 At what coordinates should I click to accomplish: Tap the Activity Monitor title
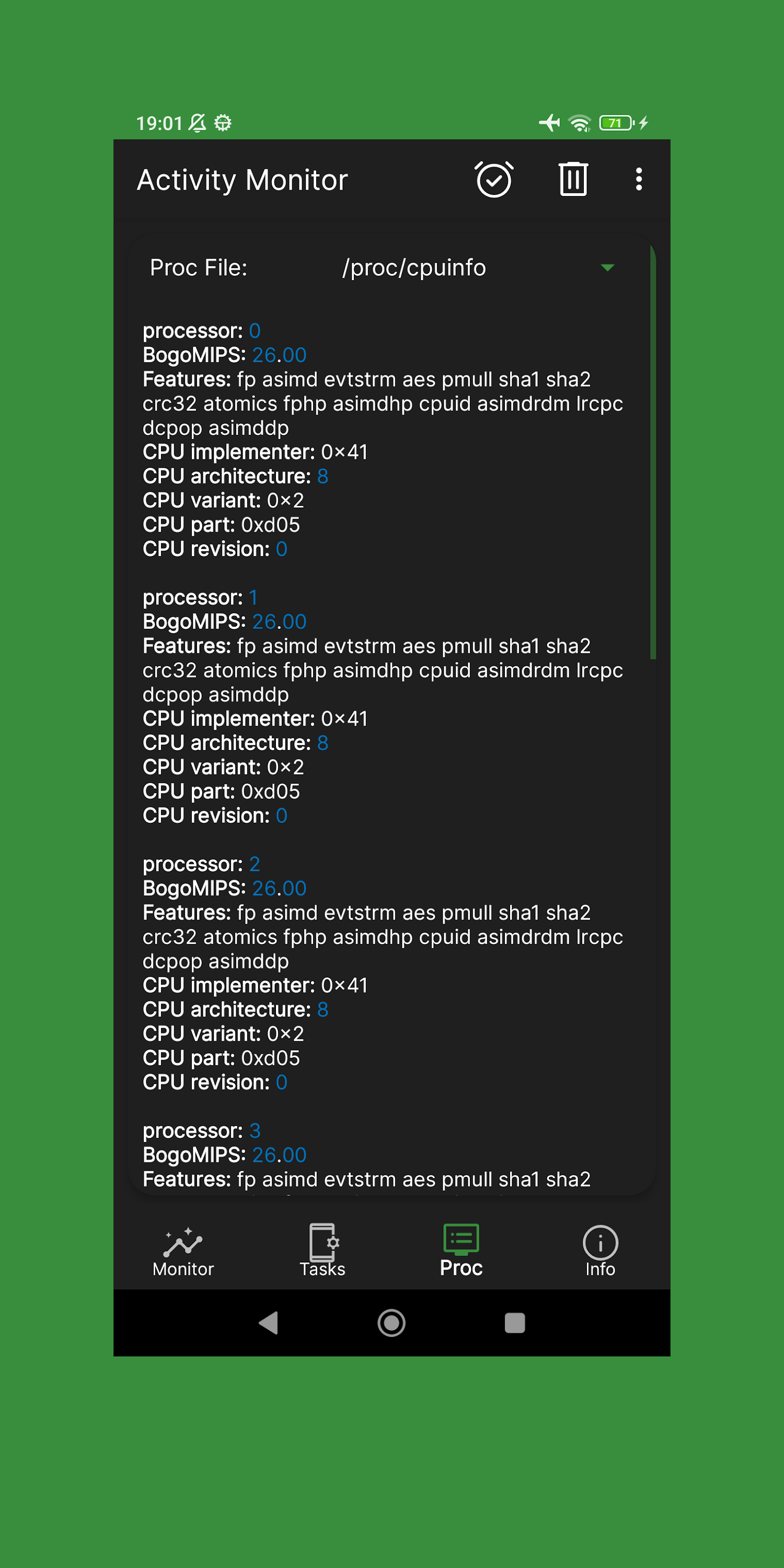tap(243, 180)
